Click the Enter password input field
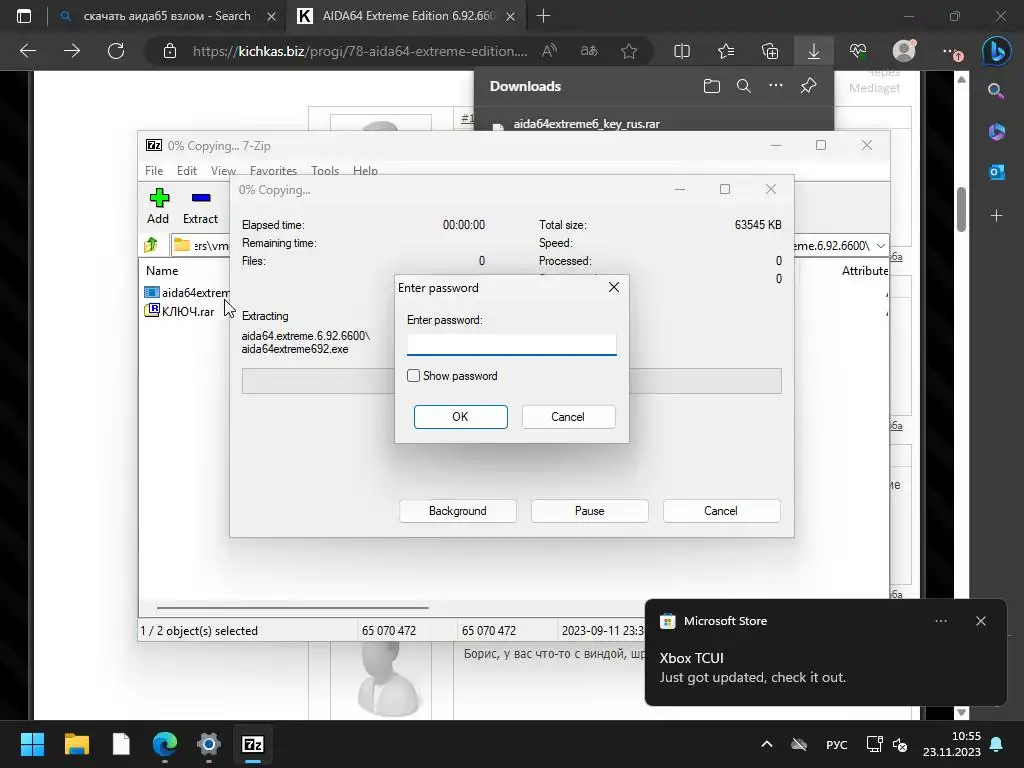This screenshot has width=1024, height=768. [511, 344]
